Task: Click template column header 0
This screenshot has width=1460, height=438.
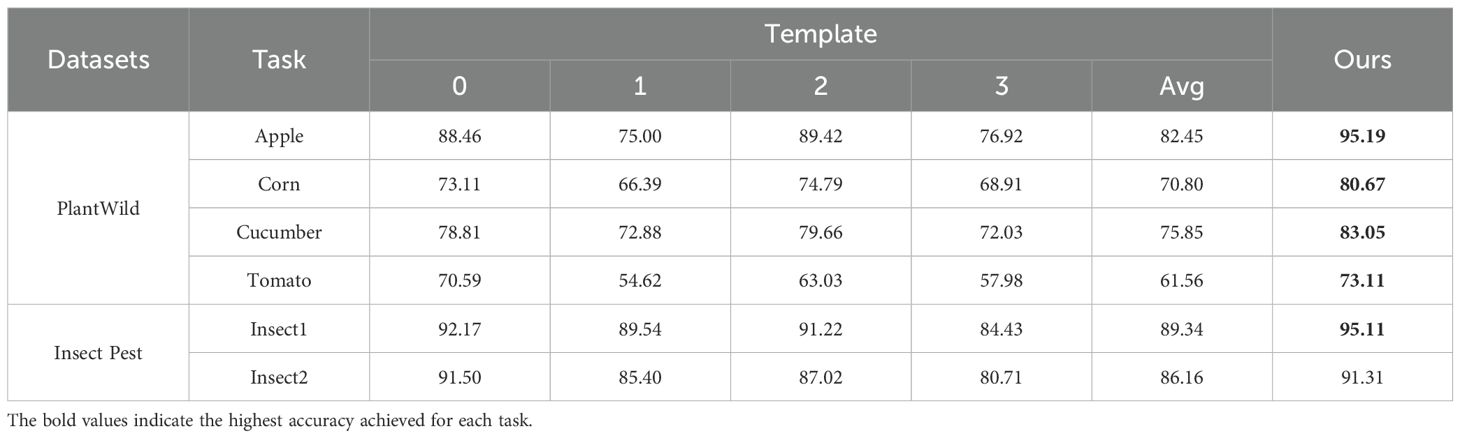Action: [x=459, y=86]
